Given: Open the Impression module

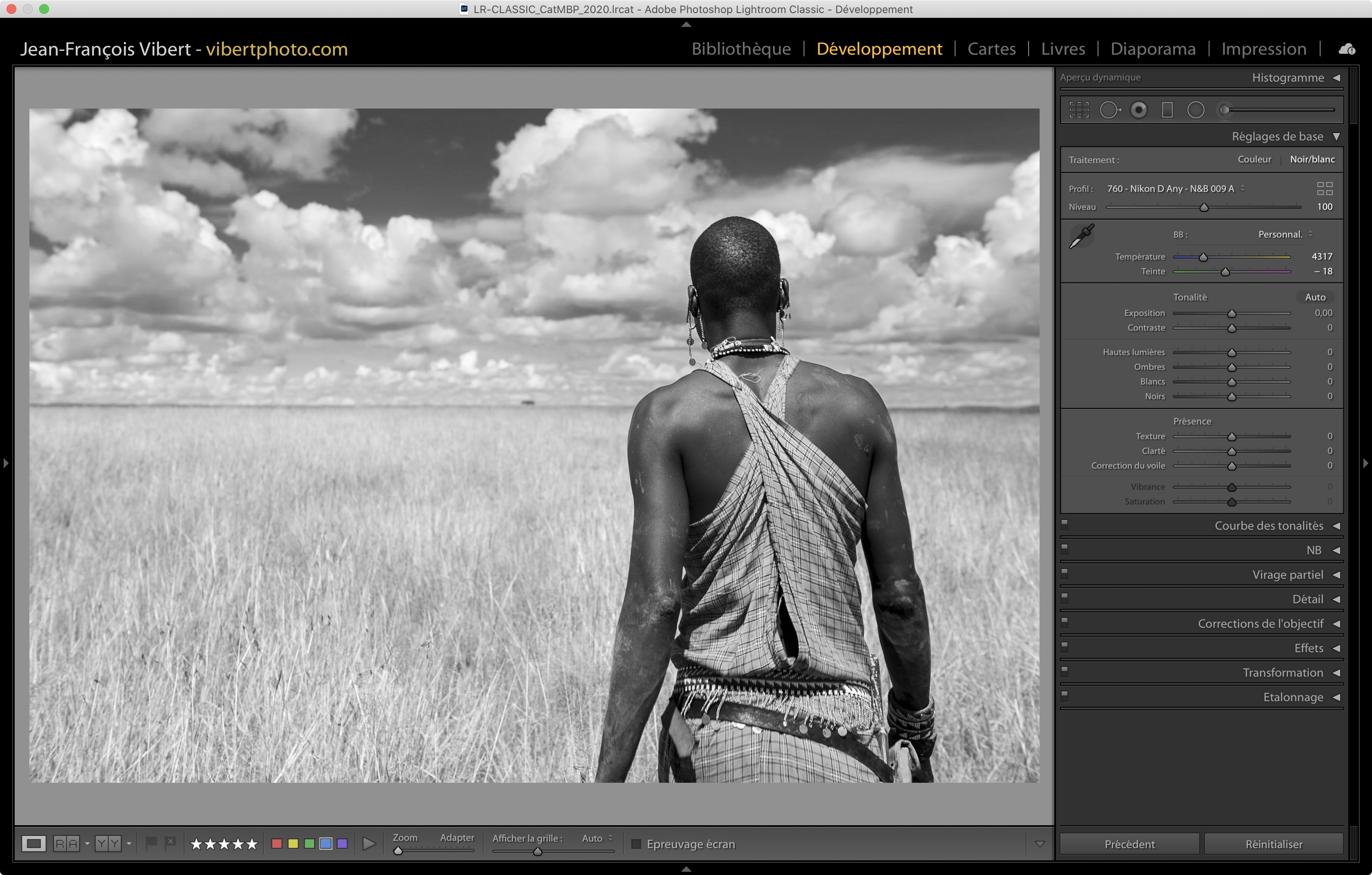Looking at the screenshot, I should point(1263,49).
